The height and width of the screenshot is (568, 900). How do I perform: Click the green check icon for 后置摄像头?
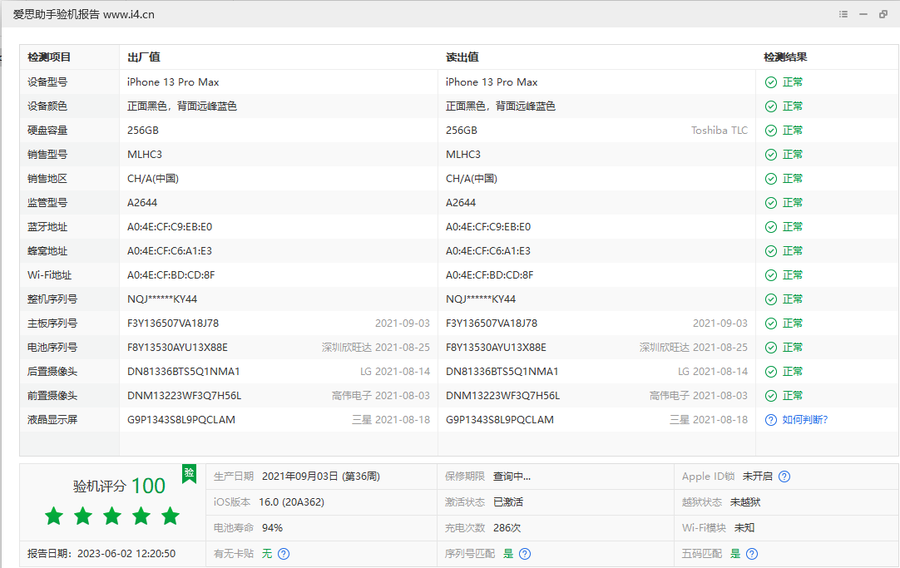[x=771, y=372]
